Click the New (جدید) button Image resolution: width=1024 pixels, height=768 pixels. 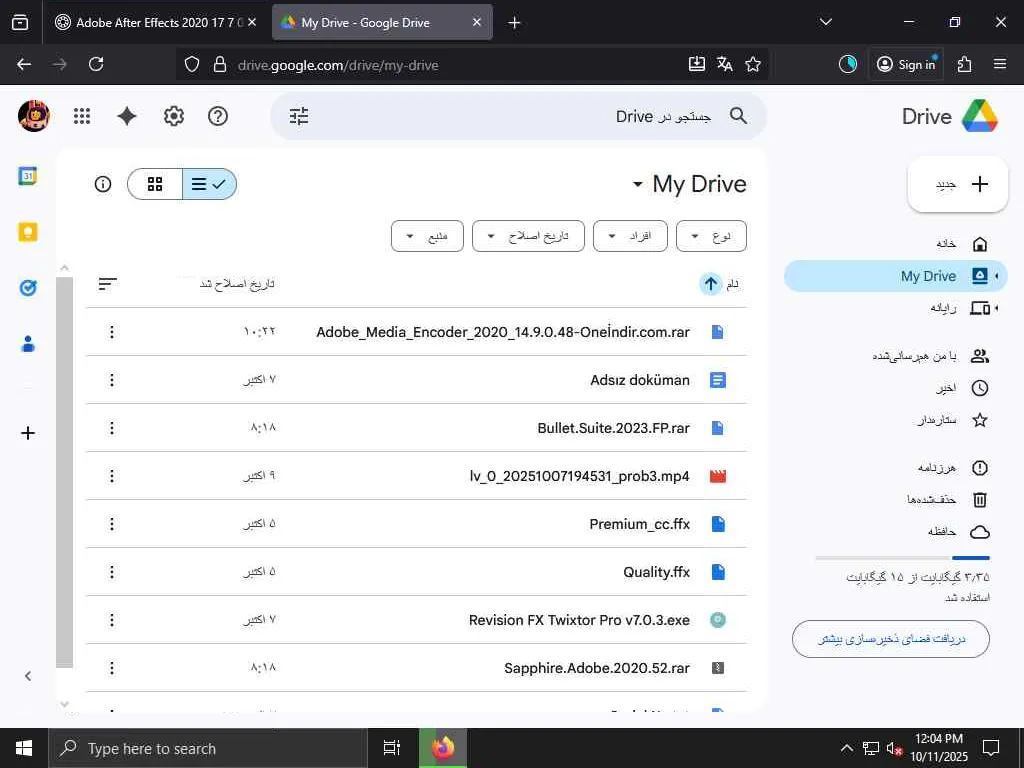[x=957, y=184]
